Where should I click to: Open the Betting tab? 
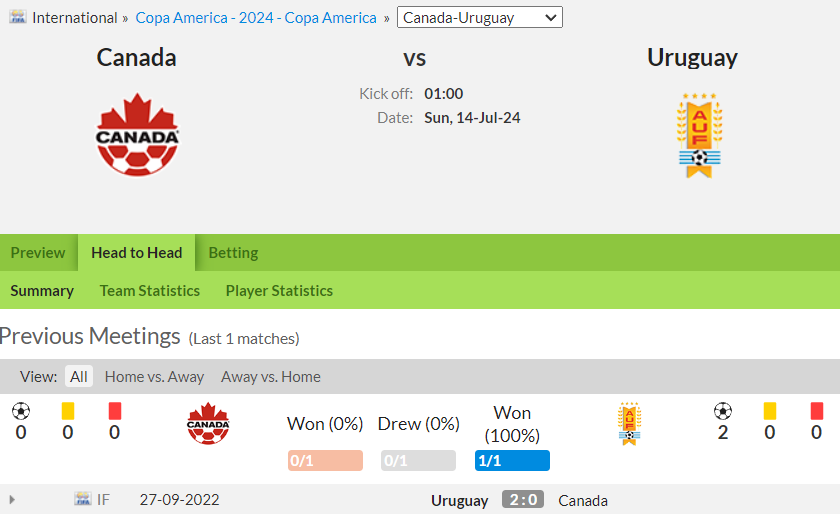[233, 253]
